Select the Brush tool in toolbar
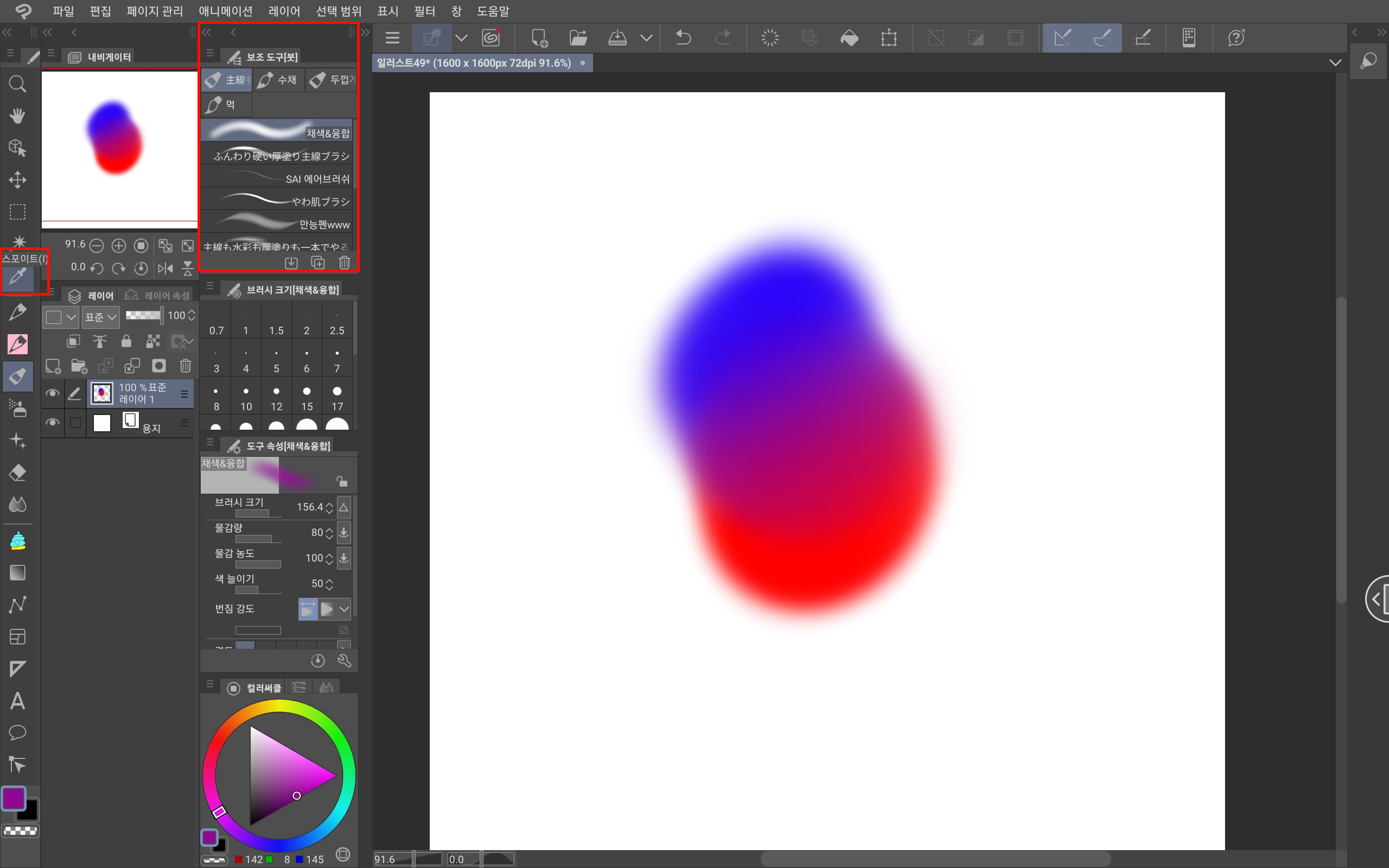The image size is (1389, 868). coord(17,376)
